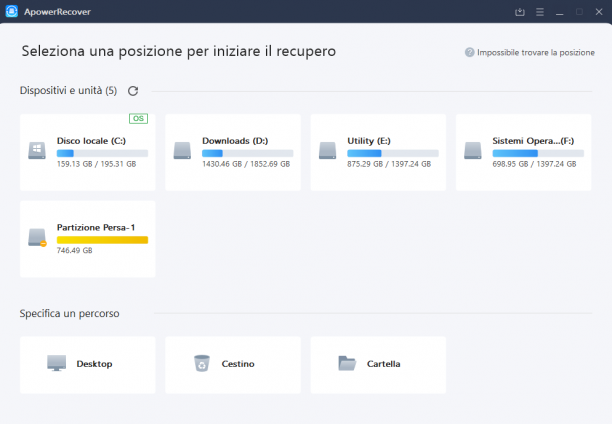Viewport: 612px width, 424px height.
Task: Select the Partizione Persa-1 lost partition card
Action: pos(88,239)
